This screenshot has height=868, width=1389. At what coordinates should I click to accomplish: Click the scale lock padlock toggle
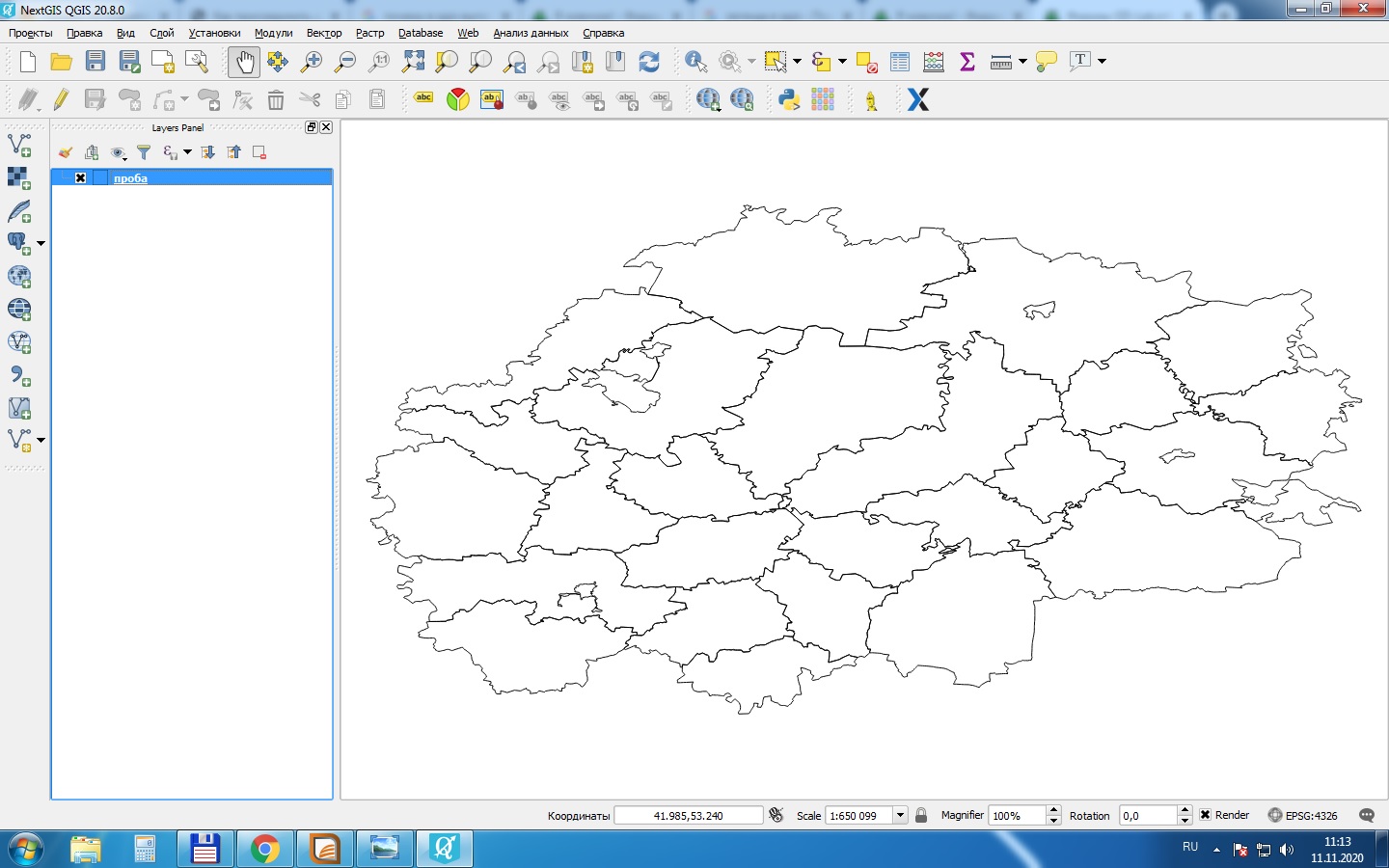coord(922,815)
